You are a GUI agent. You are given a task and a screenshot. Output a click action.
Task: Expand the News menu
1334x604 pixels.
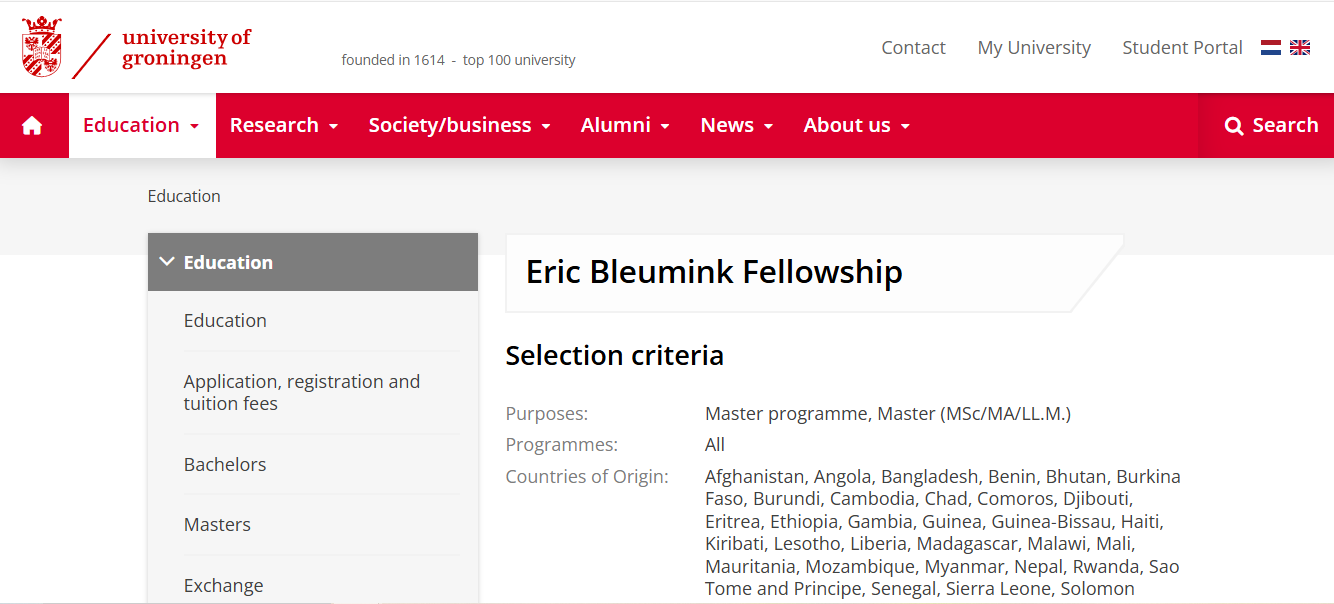[x=737, y=125]
